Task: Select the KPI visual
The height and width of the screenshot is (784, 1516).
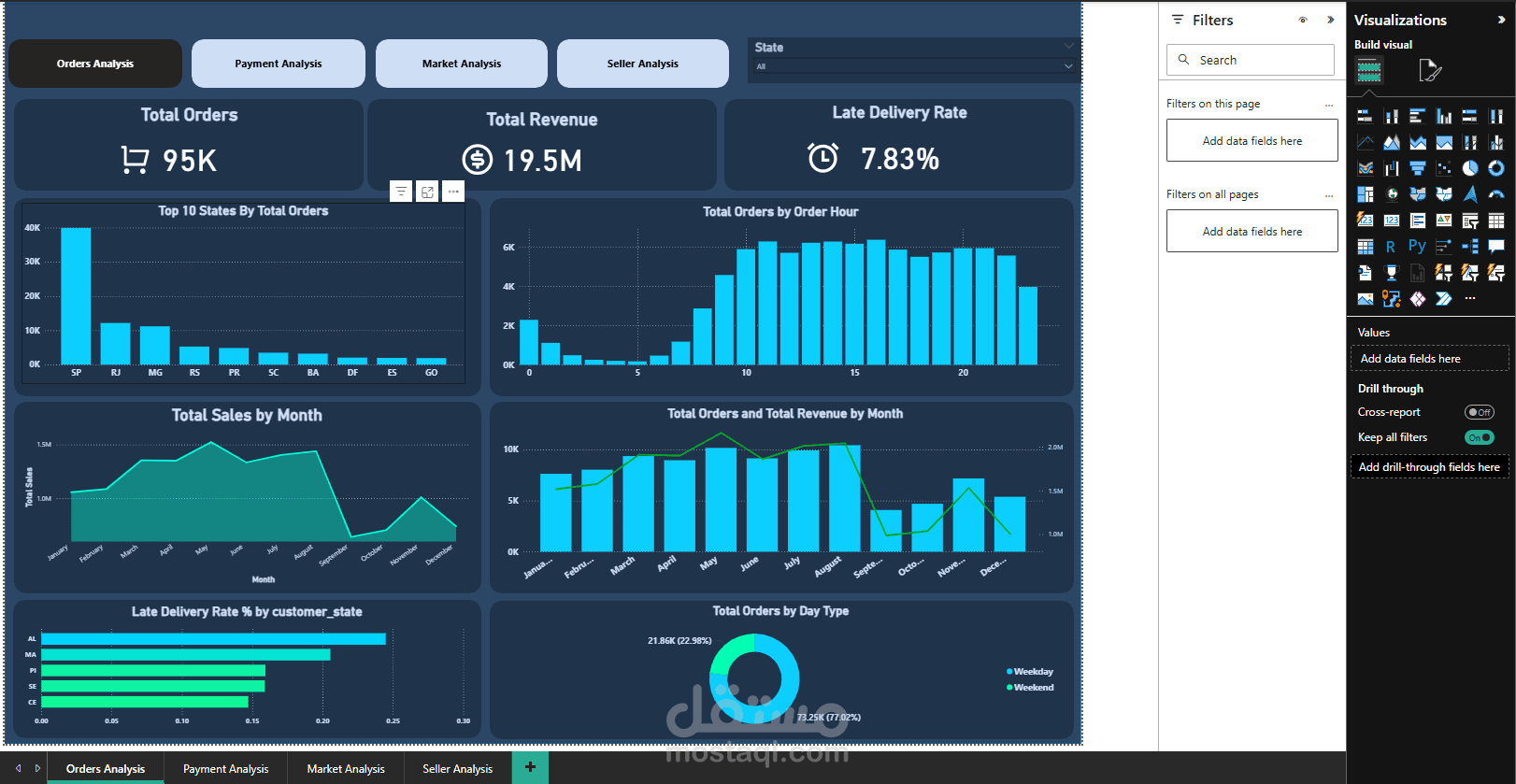Action: [x=1444, y=221]
